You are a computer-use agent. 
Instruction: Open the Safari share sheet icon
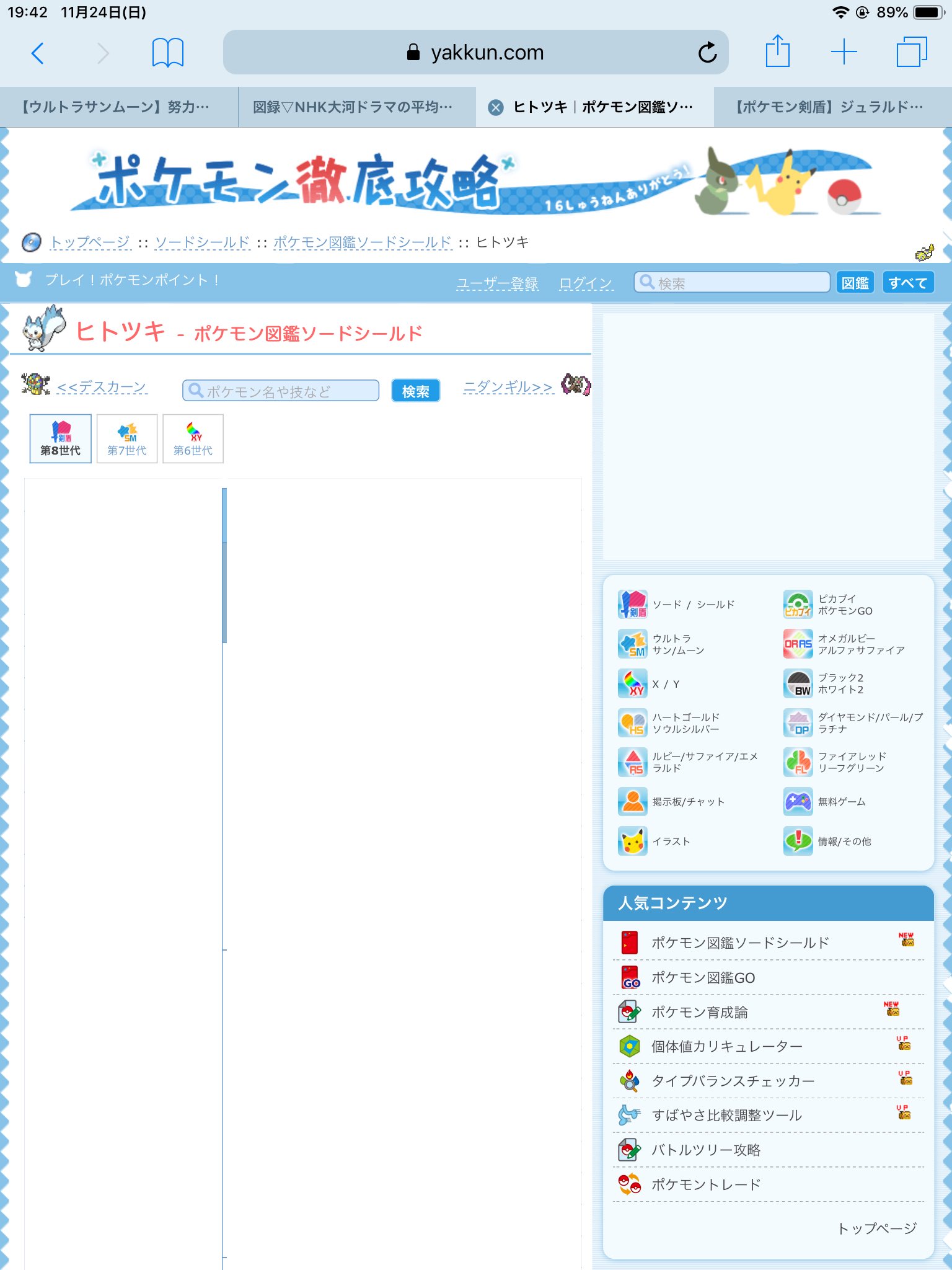pos(777,51)
